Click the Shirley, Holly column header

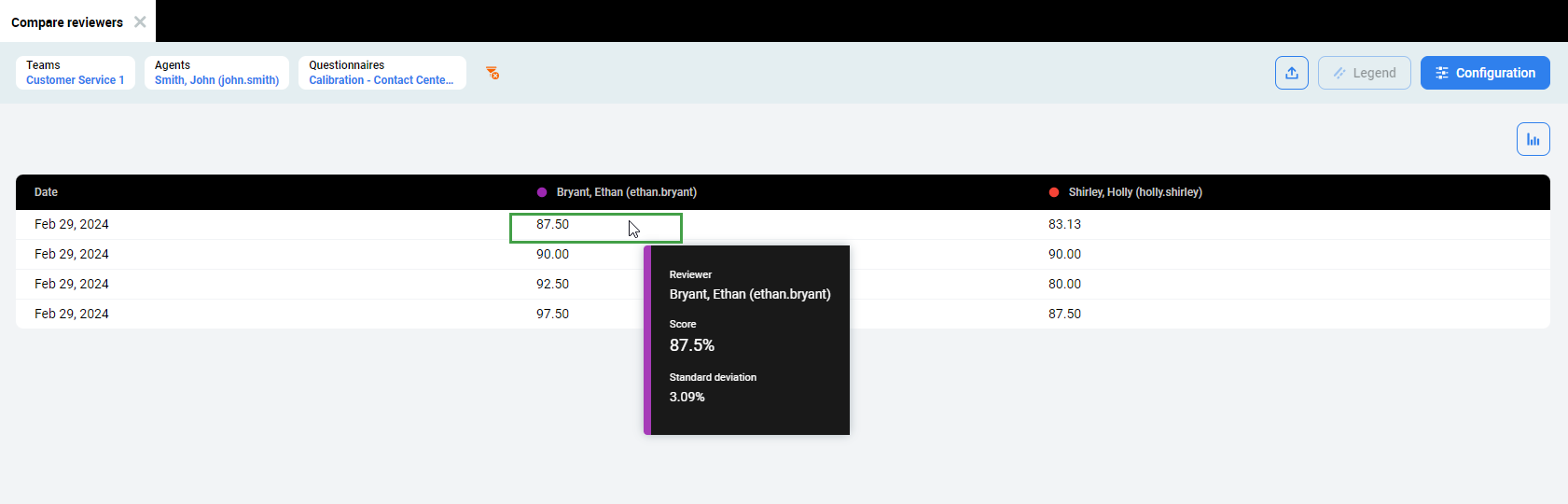(x=1134, y=192)
